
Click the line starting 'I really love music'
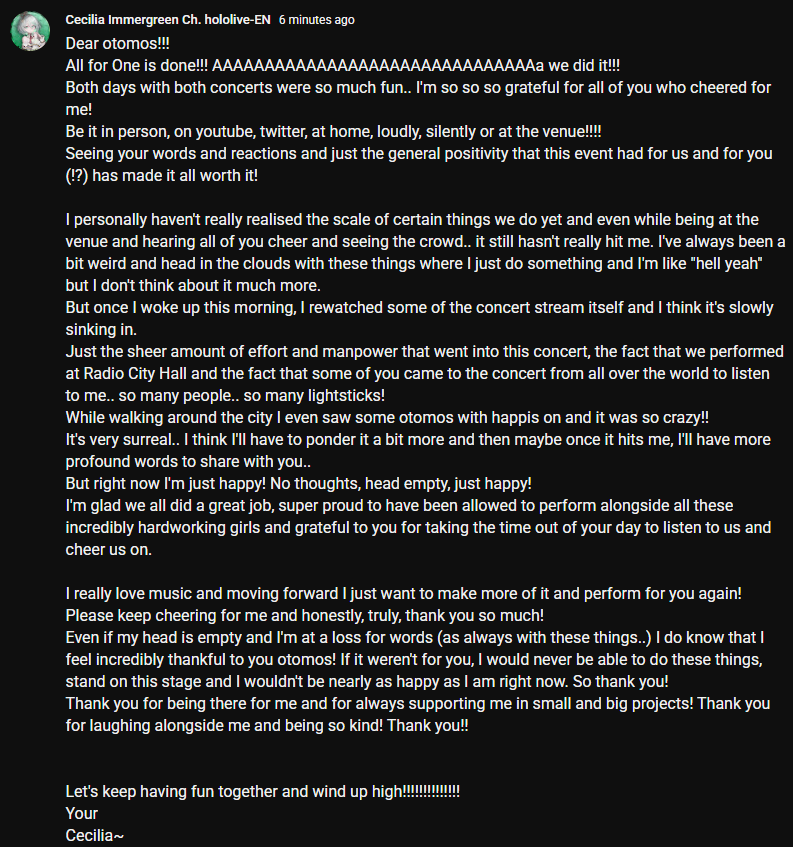(404, 594)
